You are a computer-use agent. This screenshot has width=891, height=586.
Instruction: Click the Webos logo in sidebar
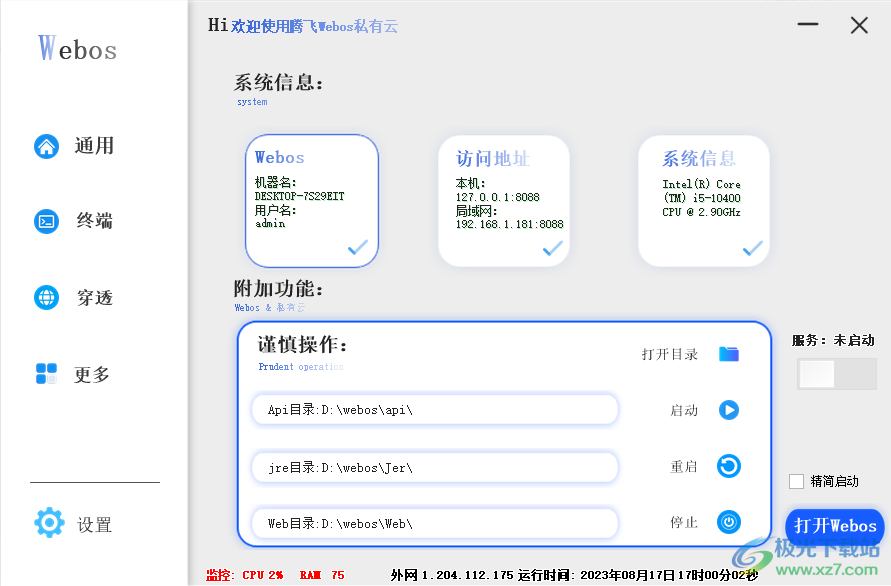(77, 48)
